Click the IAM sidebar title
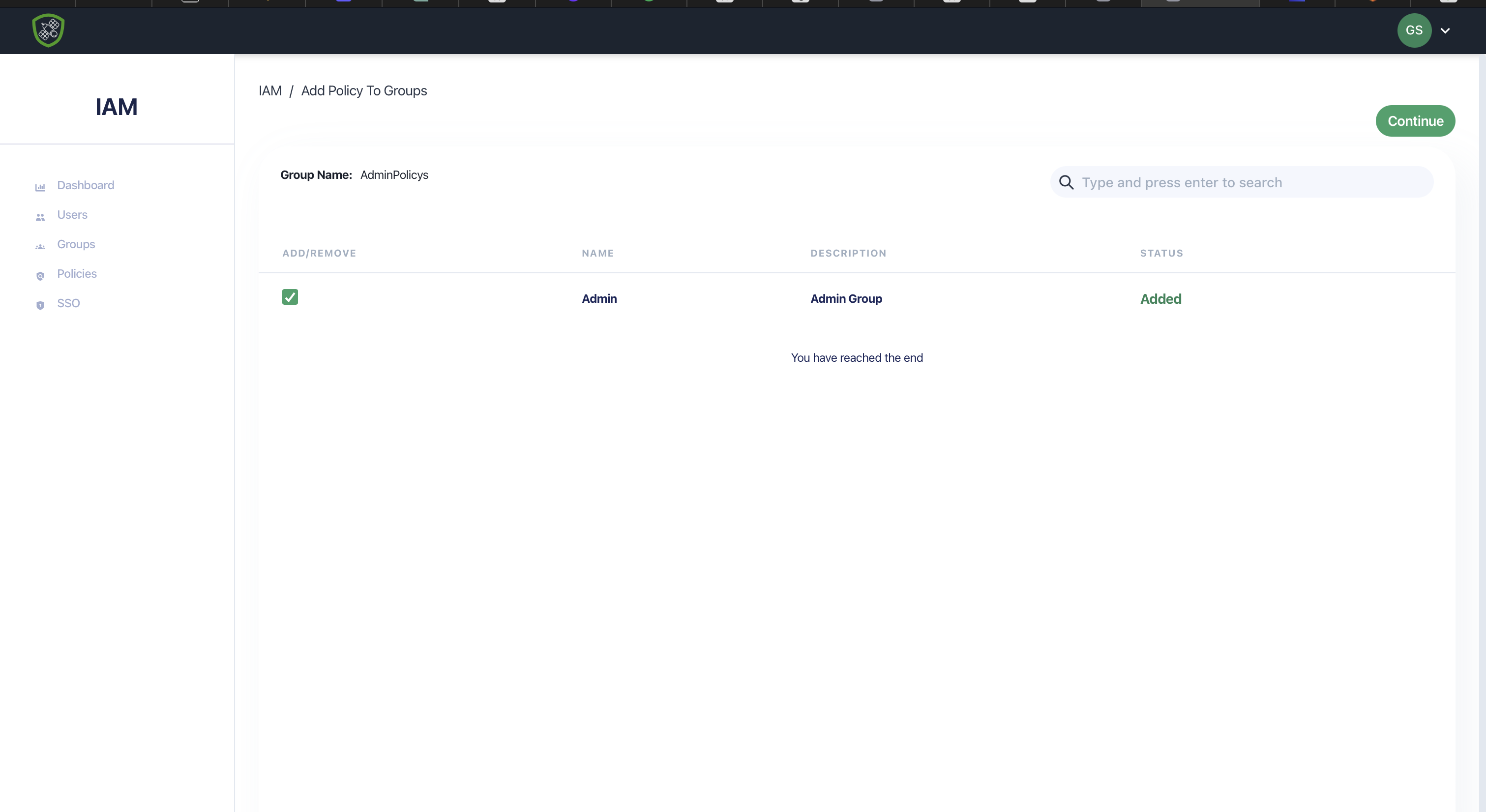The height and width of the screenshot is (812, 1486). (x=117, y=107)
